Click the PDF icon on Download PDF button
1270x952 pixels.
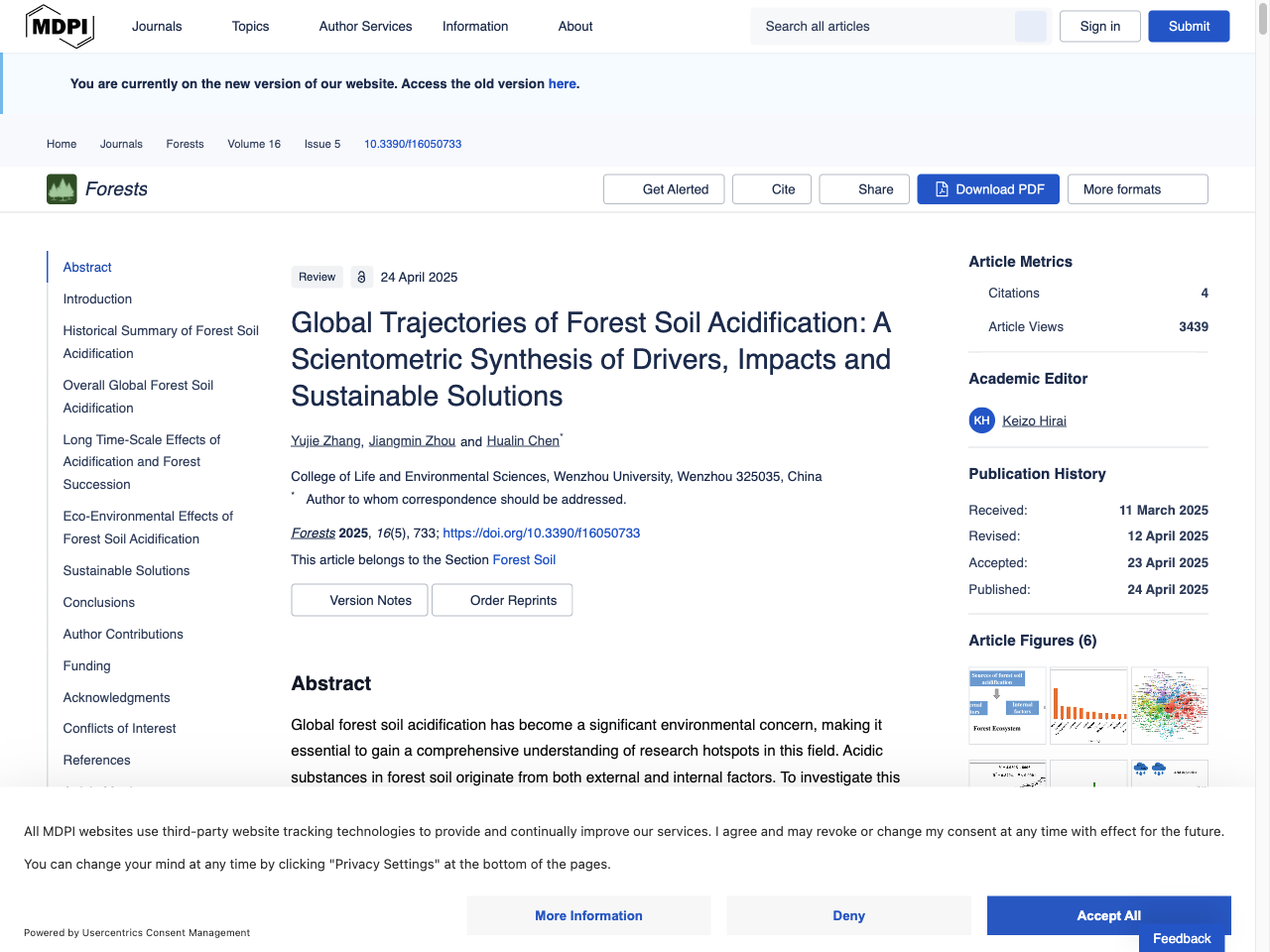click(940, 188)
